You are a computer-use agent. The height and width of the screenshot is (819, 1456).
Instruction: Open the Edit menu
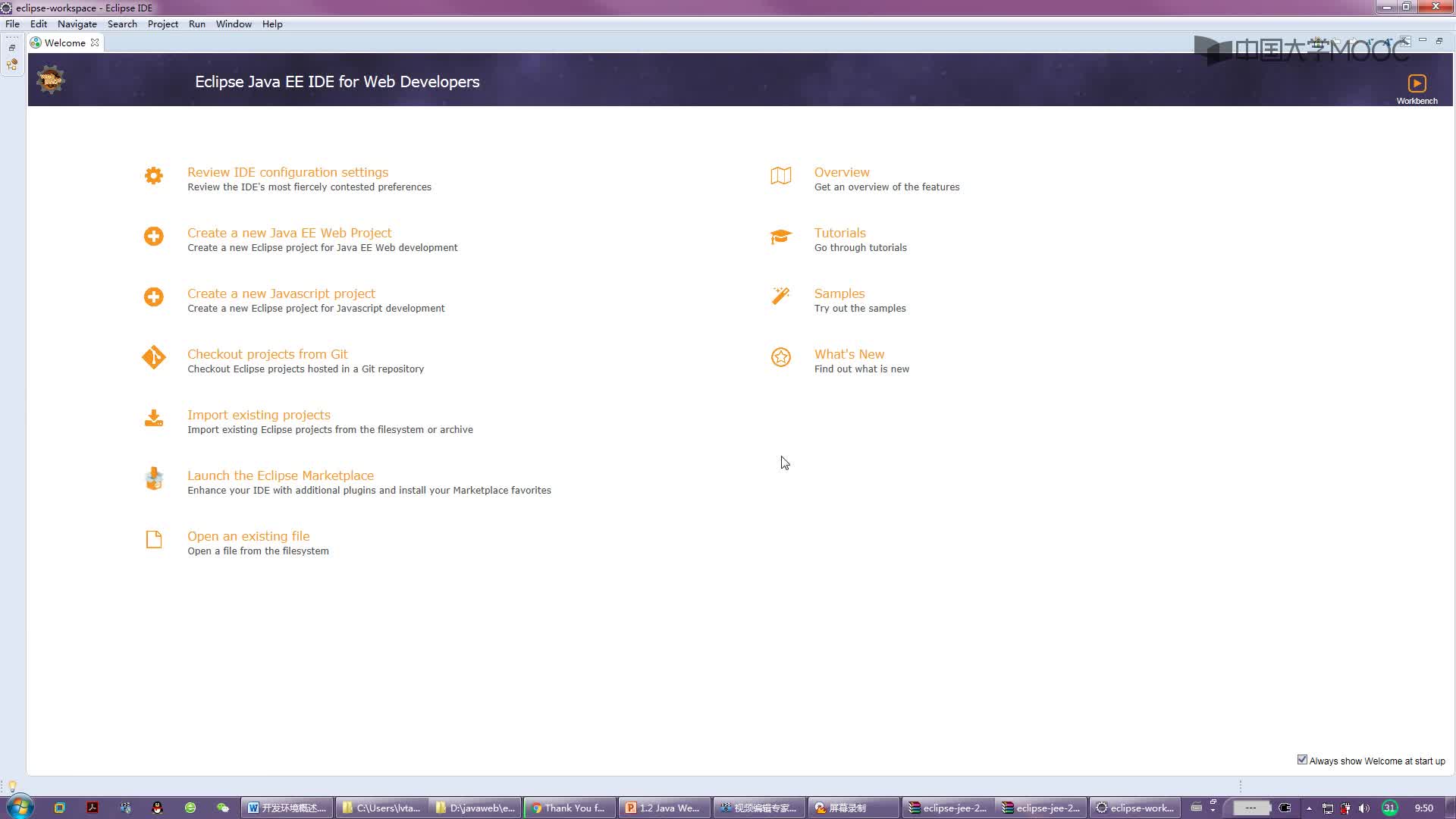tap(39, 24)
